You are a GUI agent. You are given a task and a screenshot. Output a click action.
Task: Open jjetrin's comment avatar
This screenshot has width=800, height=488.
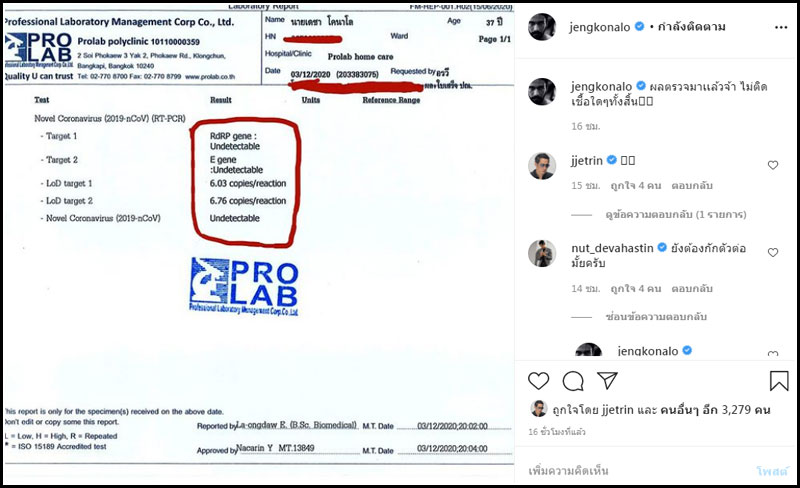click(x=541, y=166)
